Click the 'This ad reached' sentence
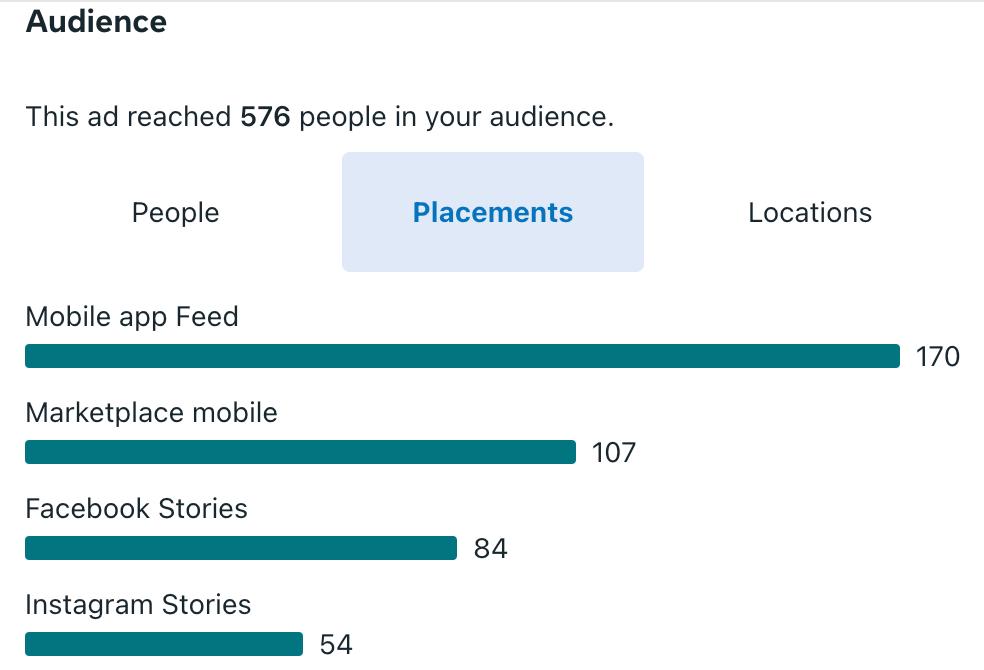 click(x=319, y=117)
